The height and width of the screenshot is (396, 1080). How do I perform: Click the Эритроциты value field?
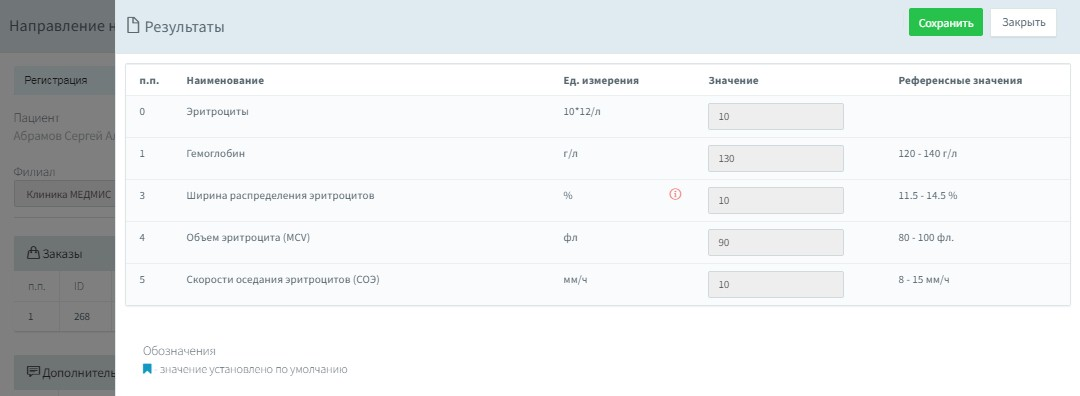click(776, 116)
